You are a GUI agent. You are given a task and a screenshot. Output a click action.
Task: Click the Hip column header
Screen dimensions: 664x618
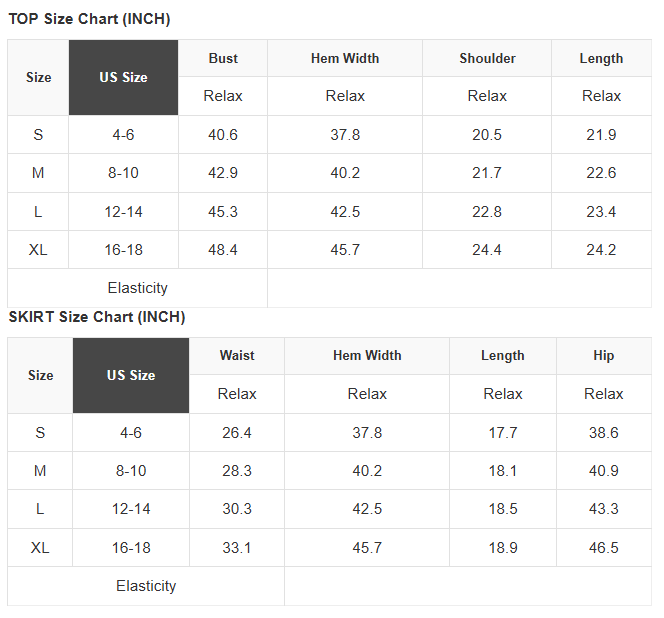pyautogui.click(x=603, y=355)
